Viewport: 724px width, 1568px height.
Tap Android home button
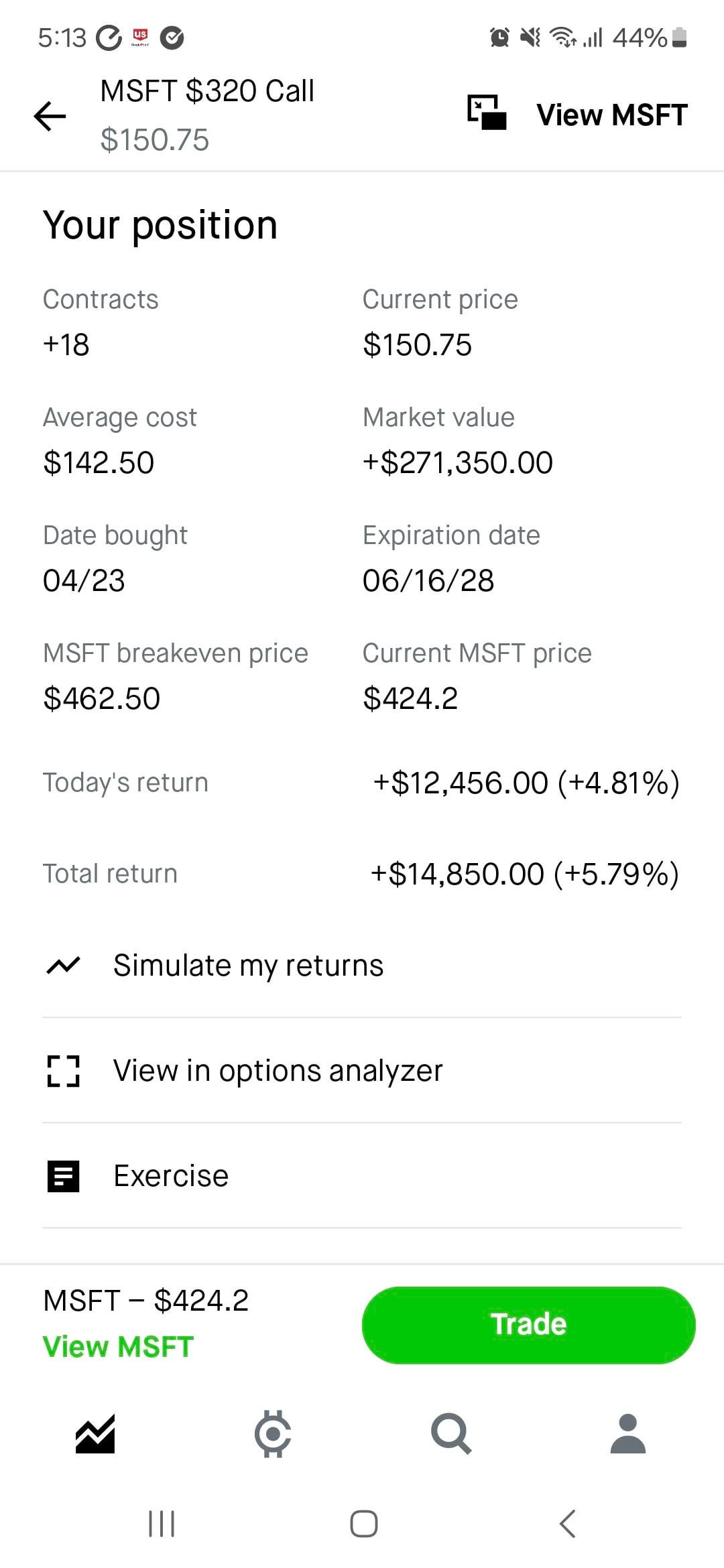tap(363, 1523)
